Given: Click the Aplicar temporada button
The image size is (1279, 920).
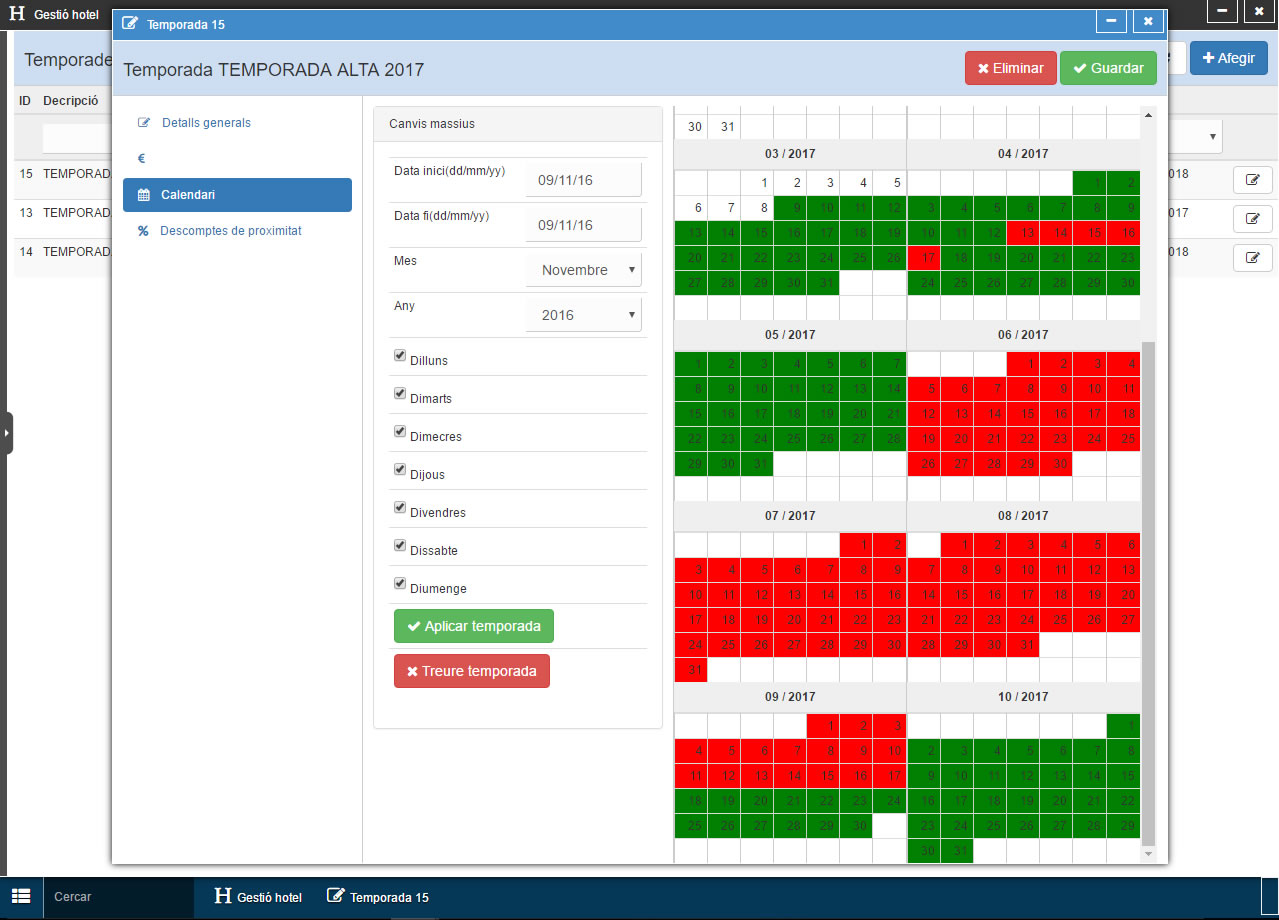Looking at the screenshot, I should pyautogui.click(x=473, y=626).
